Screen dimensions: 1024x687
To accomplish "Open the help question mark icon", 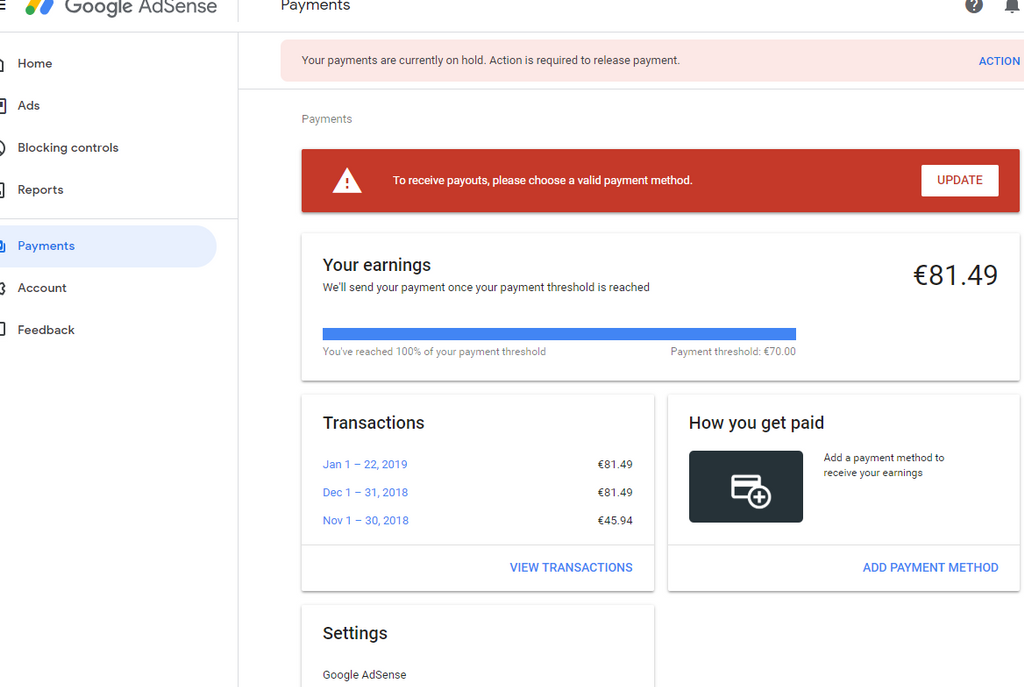I will pos(974,6).
